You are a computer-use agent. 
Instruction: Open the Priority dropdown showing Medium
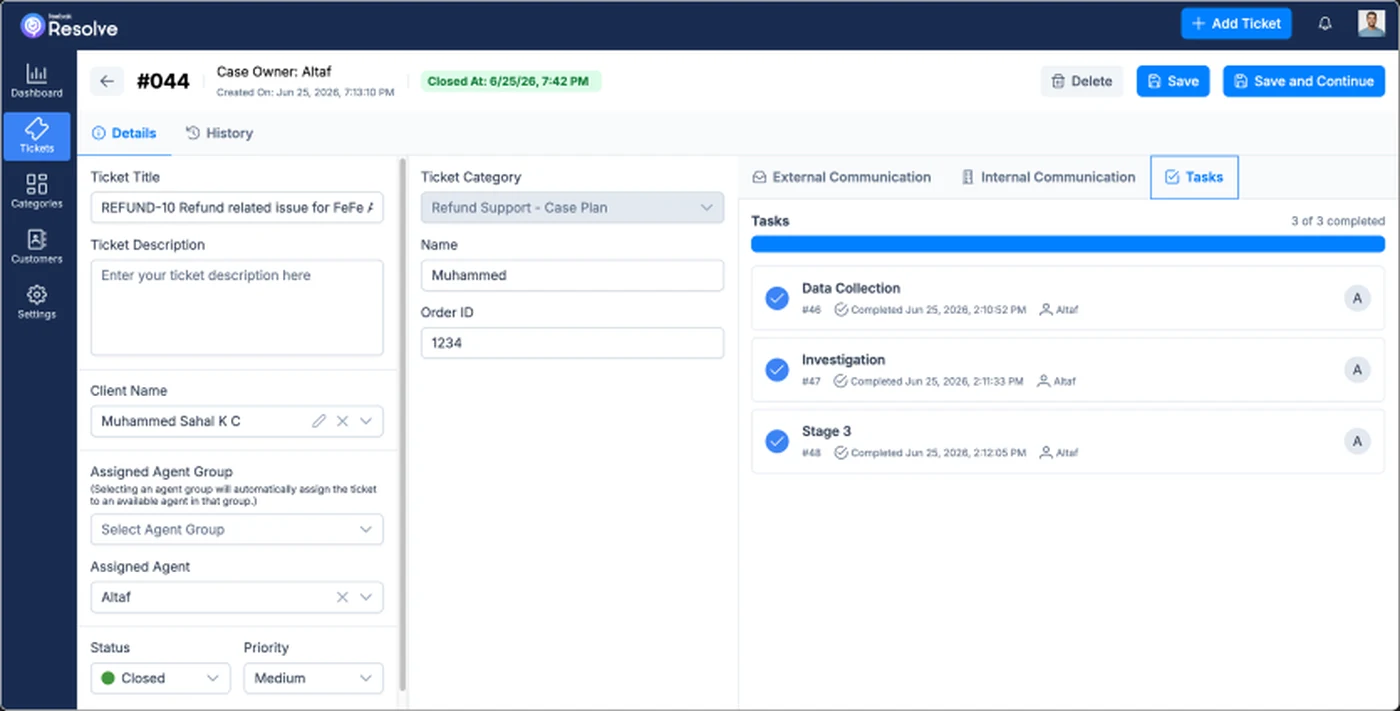313,678
